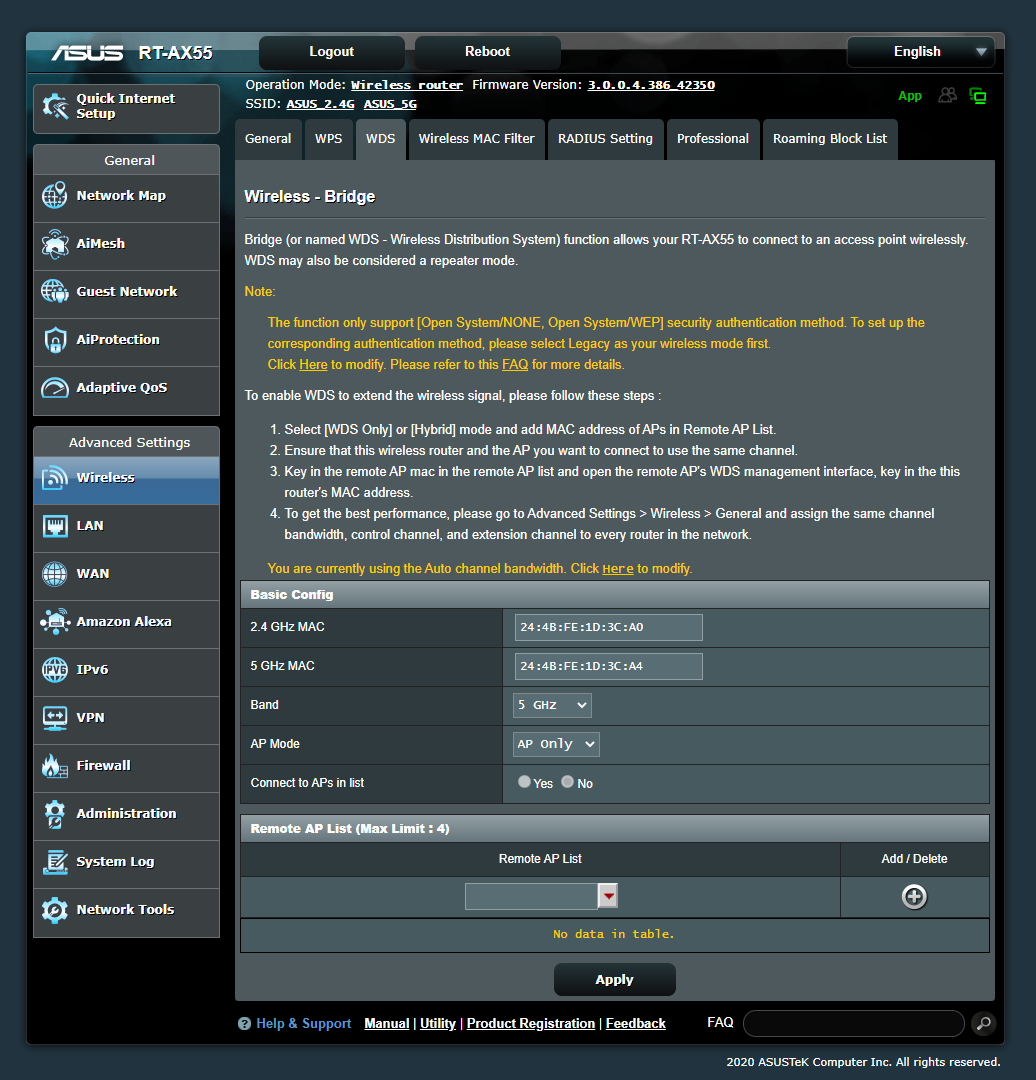This screenshot has height=1080, width=1036.
Task: Click the Wireless router operation mode link
Action: click(x=406, y=85)
